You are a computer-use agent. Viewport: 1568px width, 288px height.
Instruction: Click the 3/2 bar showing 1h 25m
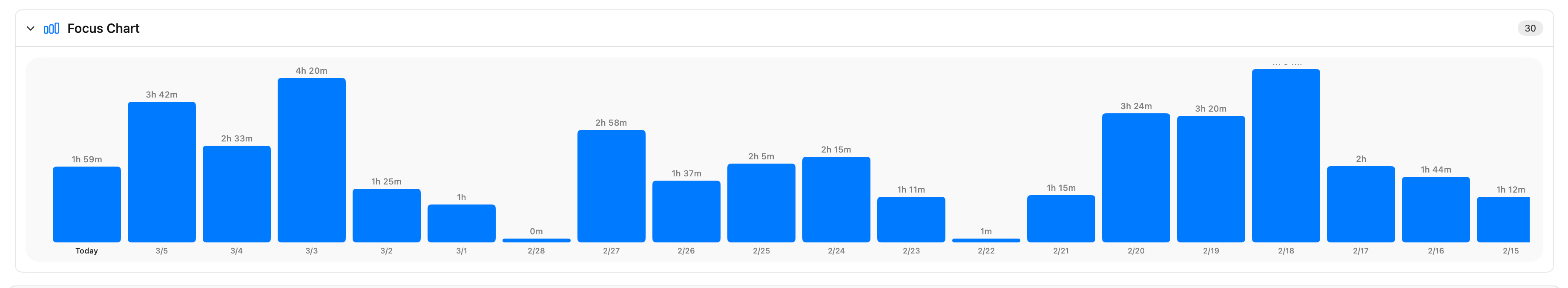coord(387,216)
